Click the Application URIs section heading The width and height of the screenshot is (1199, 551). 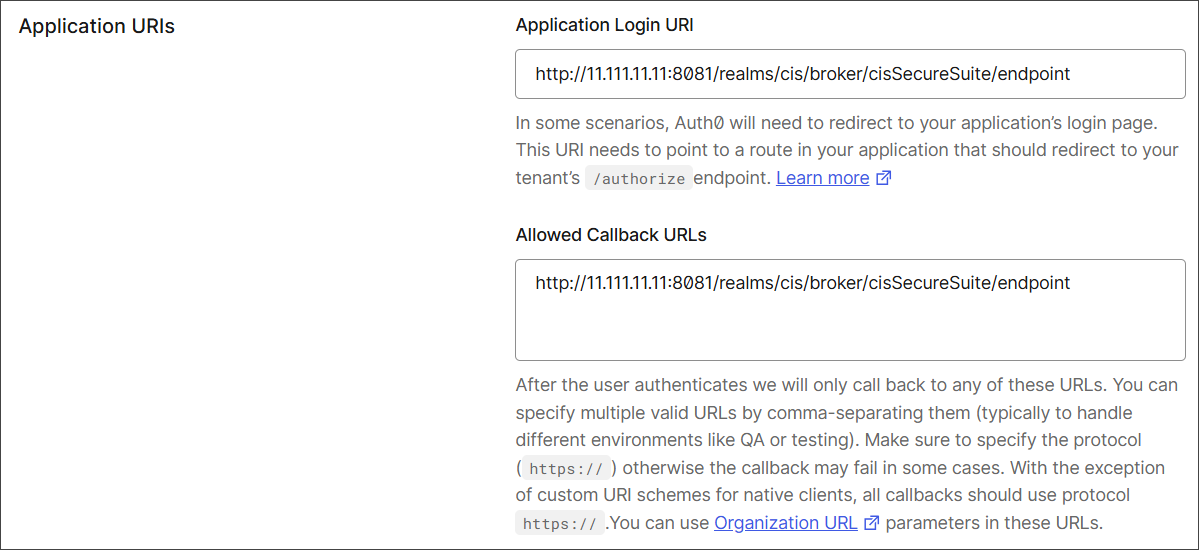coord(97,27)
